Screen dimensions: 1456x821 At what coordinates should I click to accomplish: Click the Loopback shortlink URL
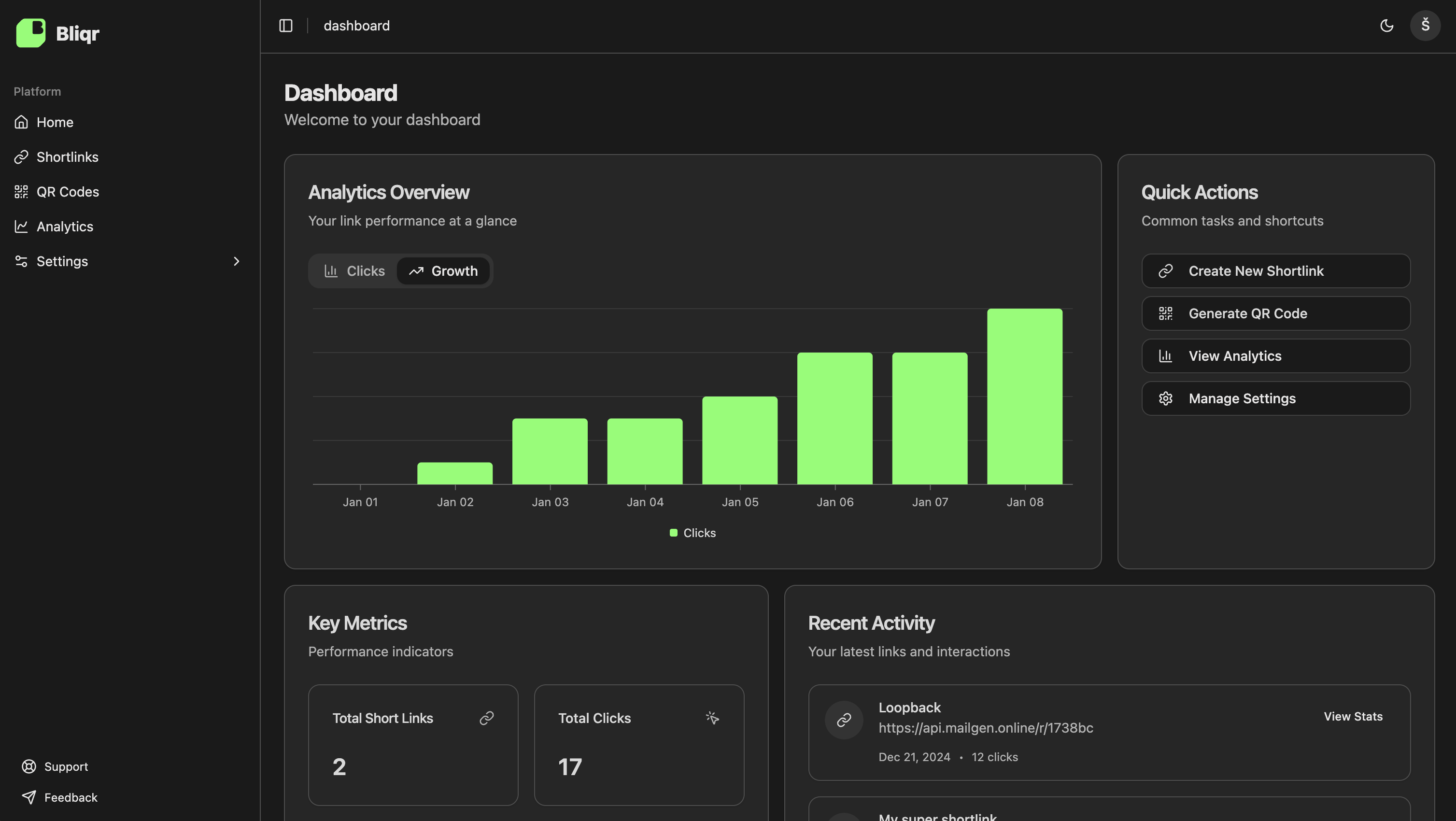986,728
